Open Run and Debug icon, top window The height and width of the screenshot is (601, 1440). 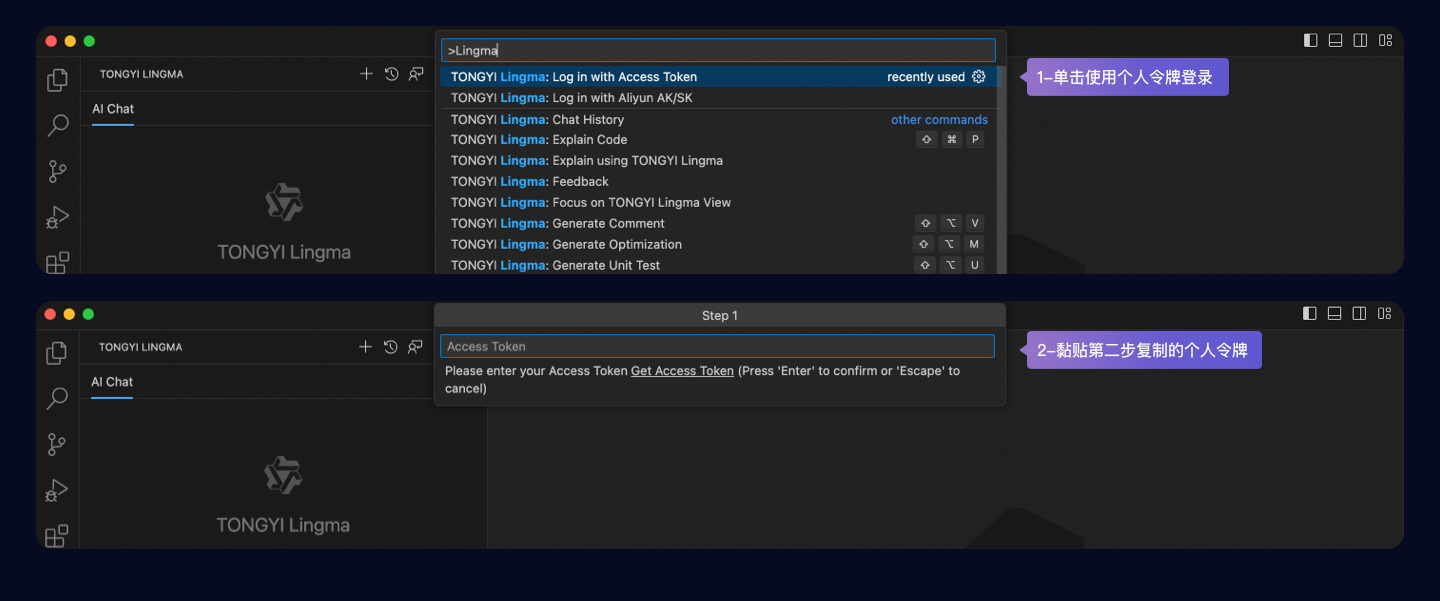pyautogui.click(x=58, y=217)
